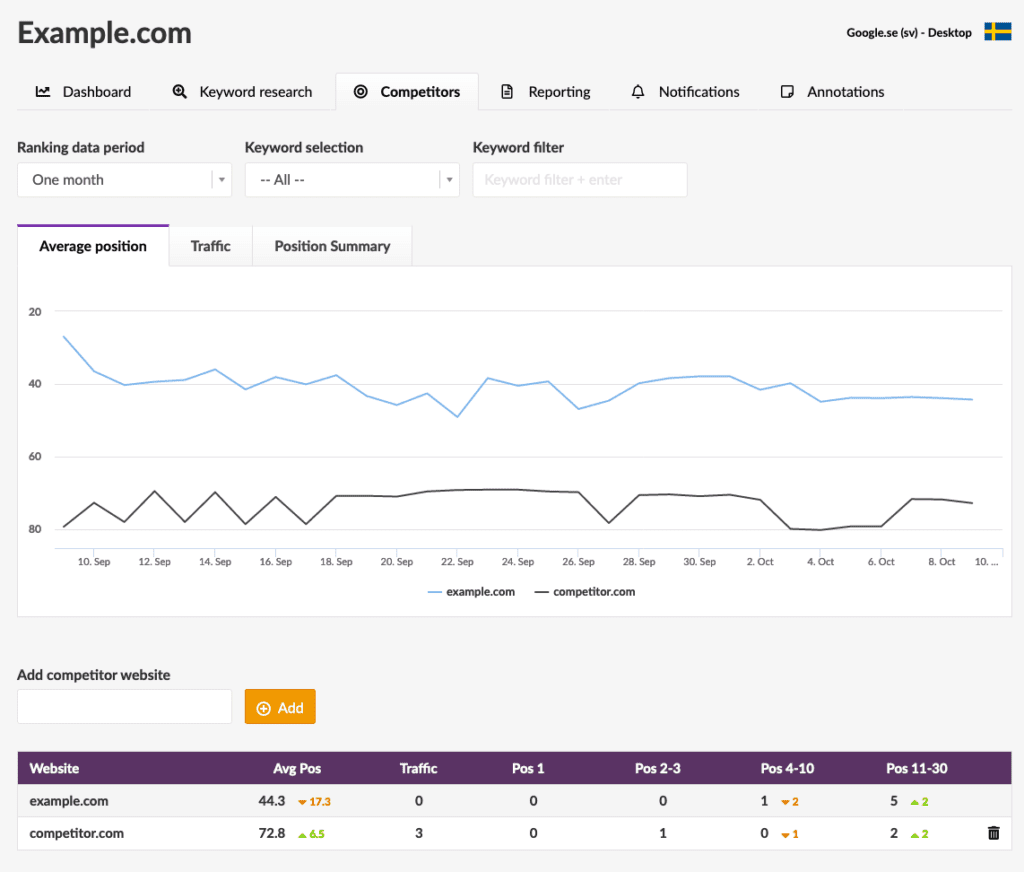Select the Average position tab

(93, 246)
